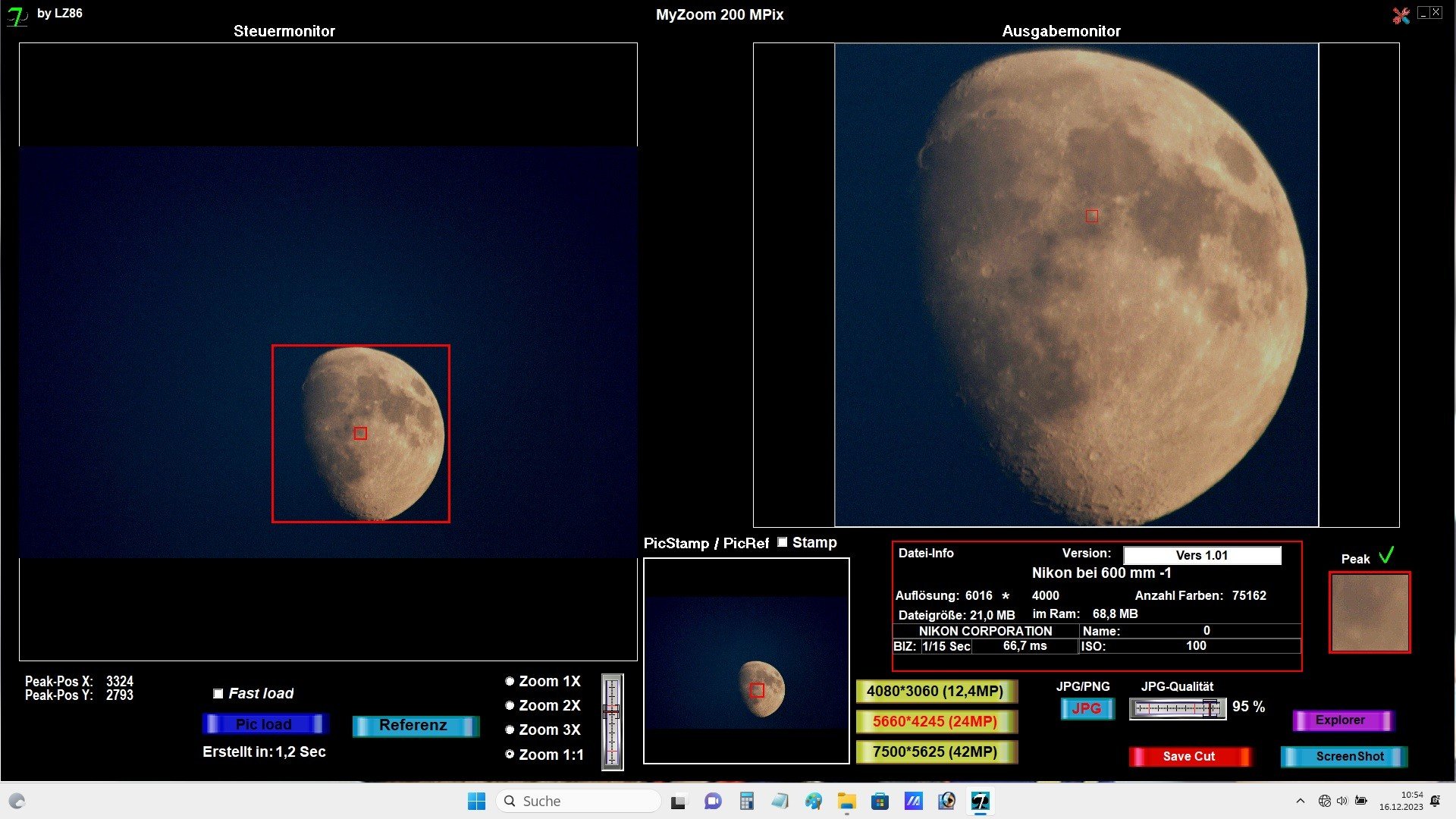Toggle the JPG format button
This screenshot has width=1456, height=819.
click(1087, 708)
